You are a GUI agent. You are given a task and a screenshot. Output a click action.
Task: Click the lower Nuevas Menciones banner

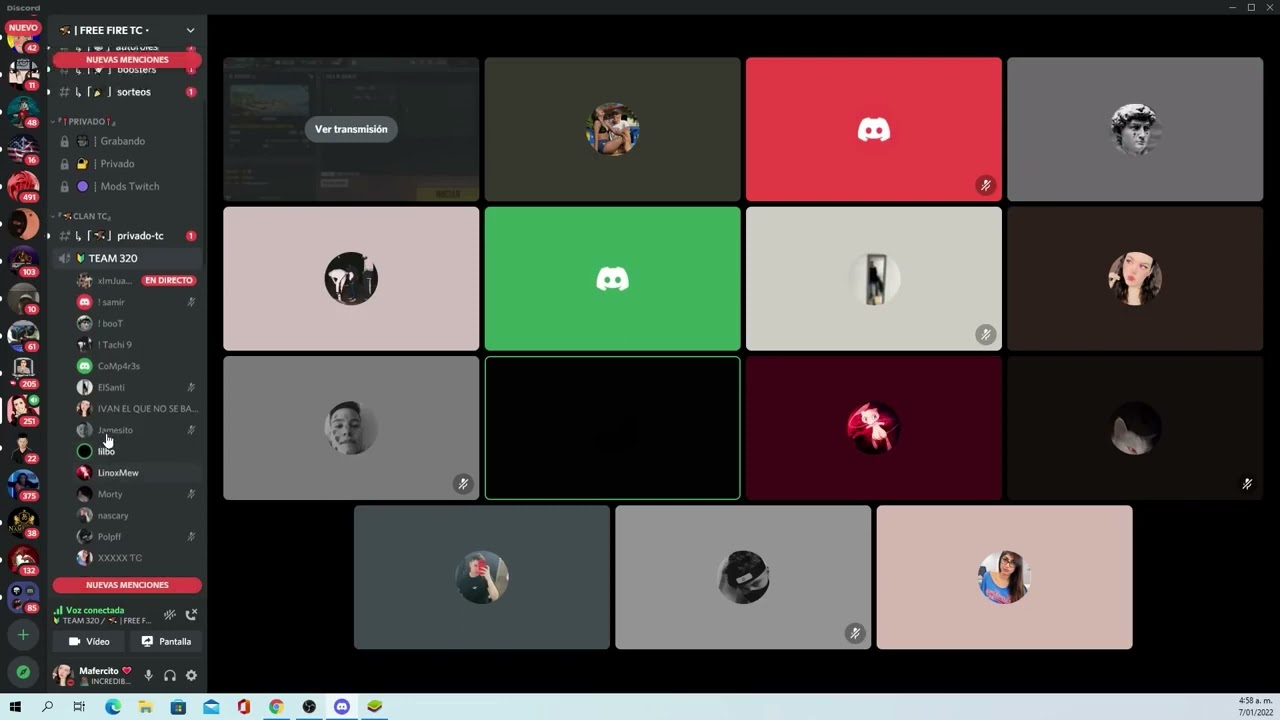tap(127, 585)
